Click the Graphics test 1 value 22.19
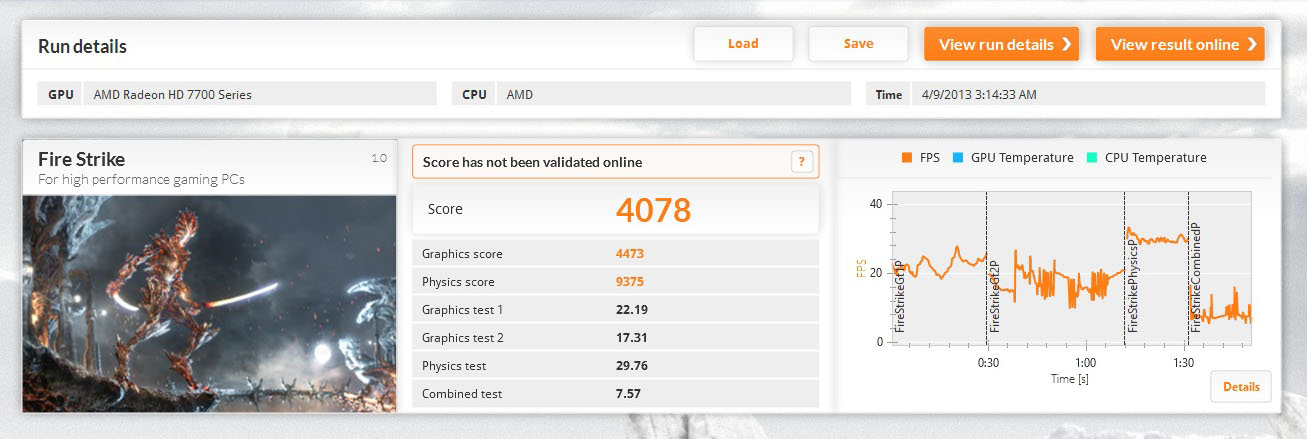The image size is (1307, 439). [631, 310]
